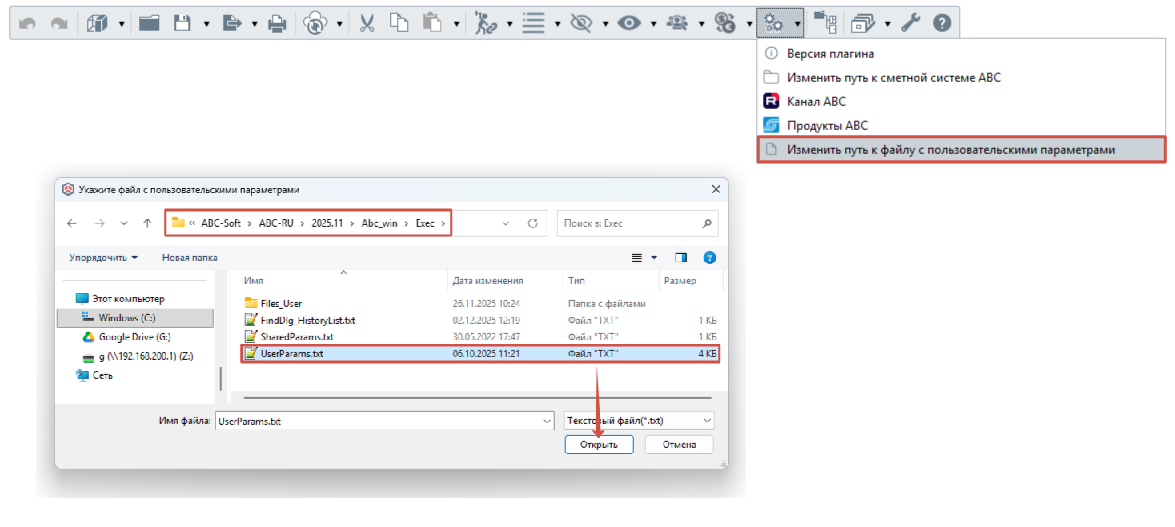
Task: Click the Redo arrow in toolbar
Action: [x=58, y=24]
